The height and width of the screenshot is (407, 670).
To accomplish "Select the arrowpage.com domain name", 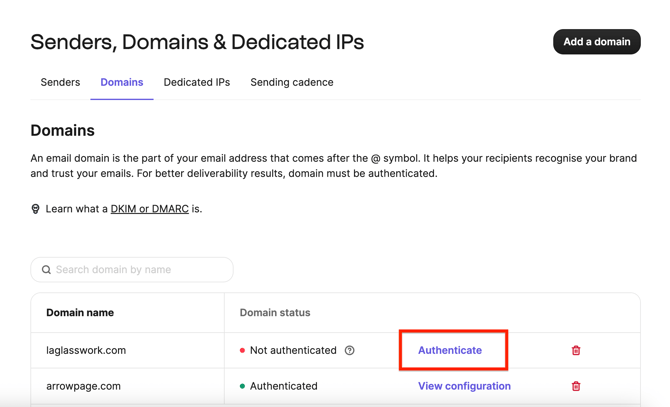I will 83,386.
